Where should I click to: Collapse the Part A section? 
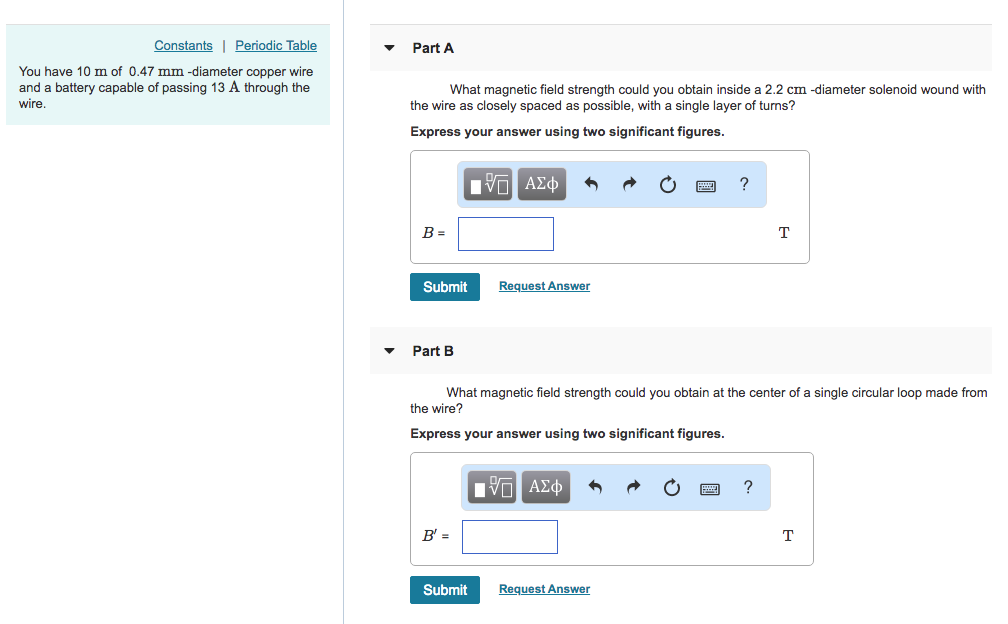[x=389, y=47]
